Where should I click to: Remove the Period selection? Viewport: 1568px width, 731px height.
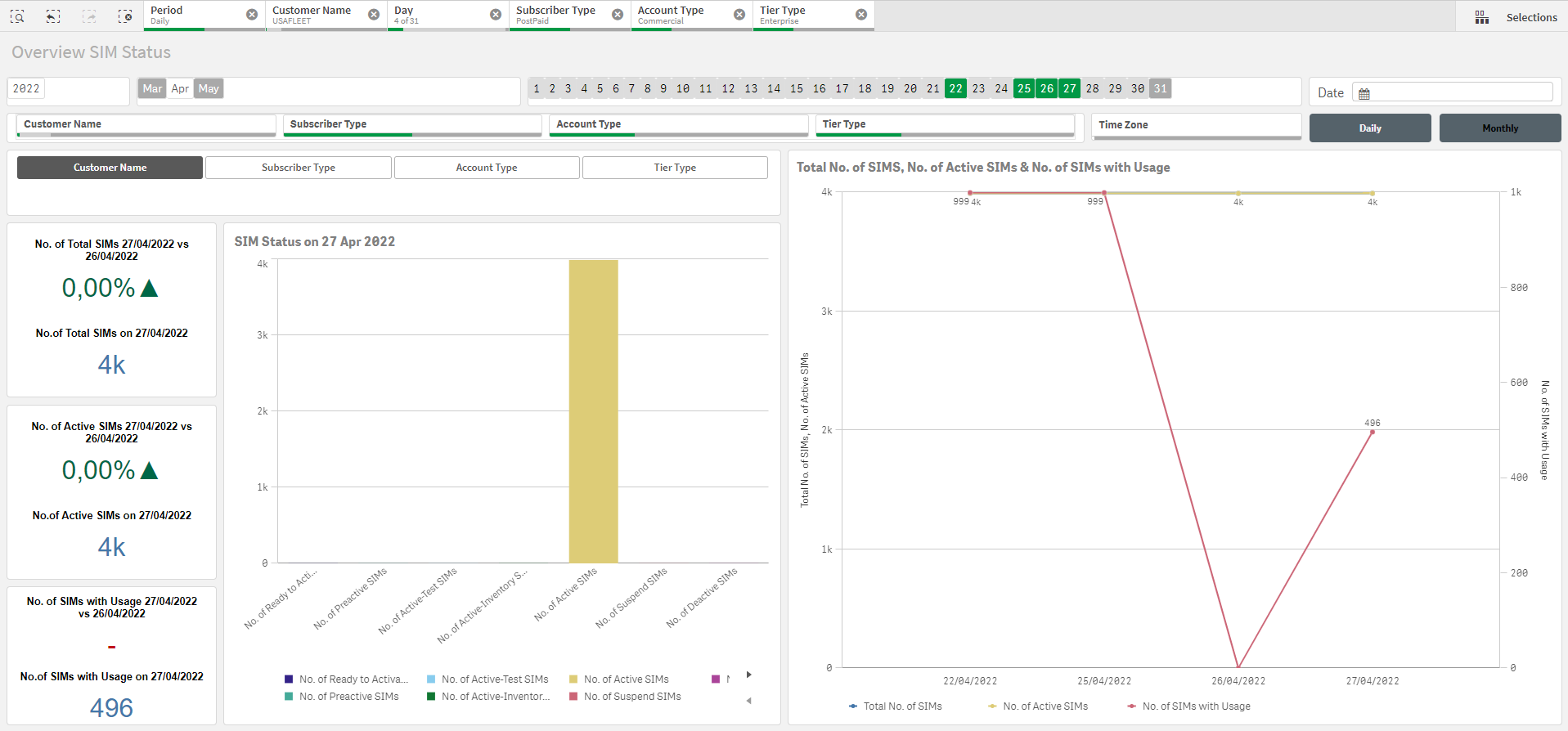coord(252,15)
